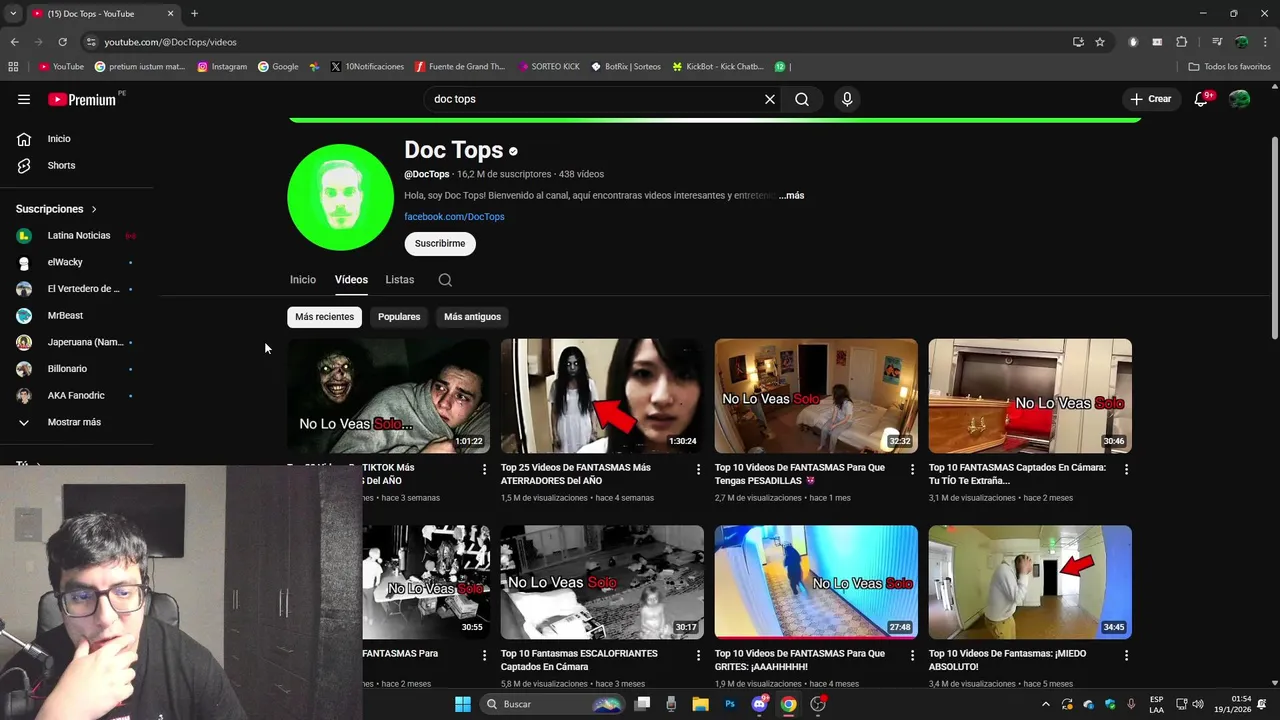
Task: Open options for MIEDO ABSOLUTO video
Action: (x=1126, y=655)
